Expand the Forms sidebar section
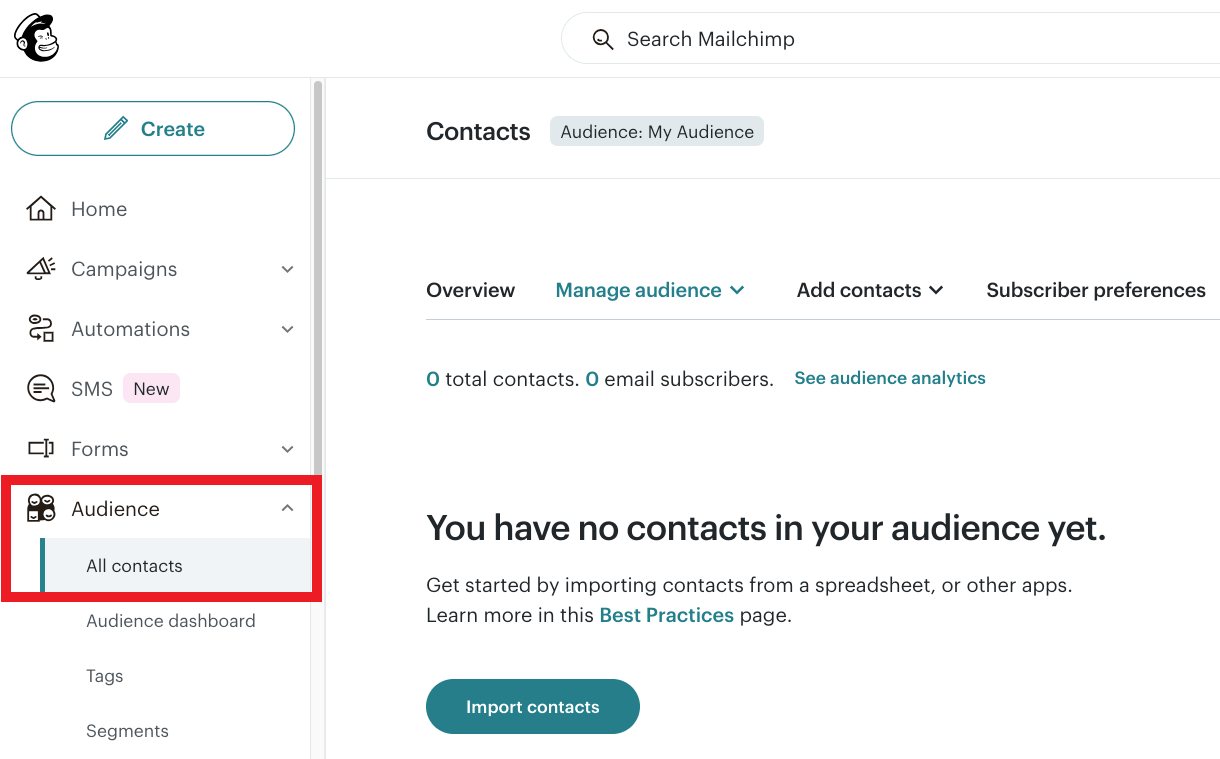Screen dimensions: 1220x759 point(287,449)
